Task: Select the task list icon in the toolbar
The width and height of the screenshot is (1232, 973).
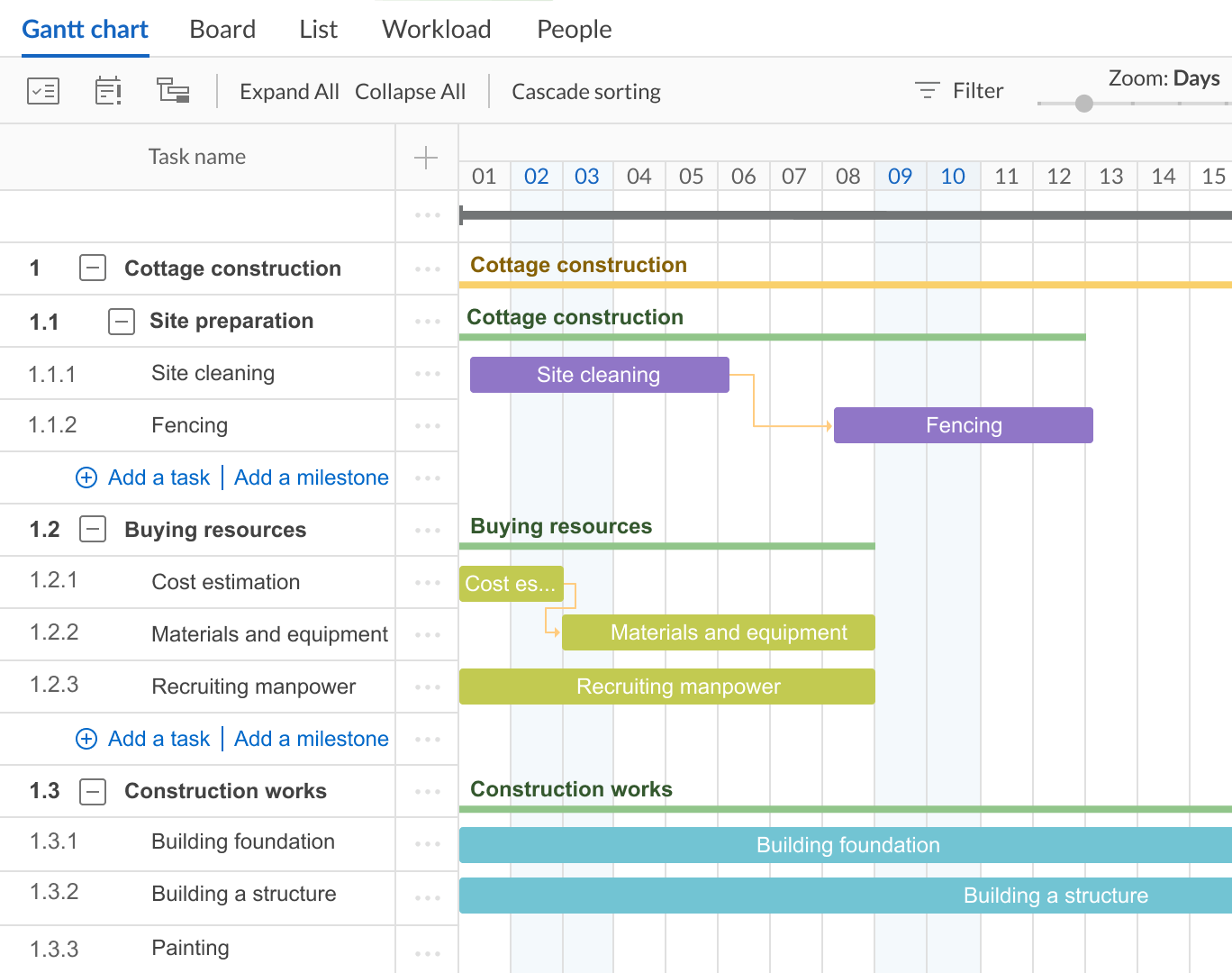Action: [42, 90]
